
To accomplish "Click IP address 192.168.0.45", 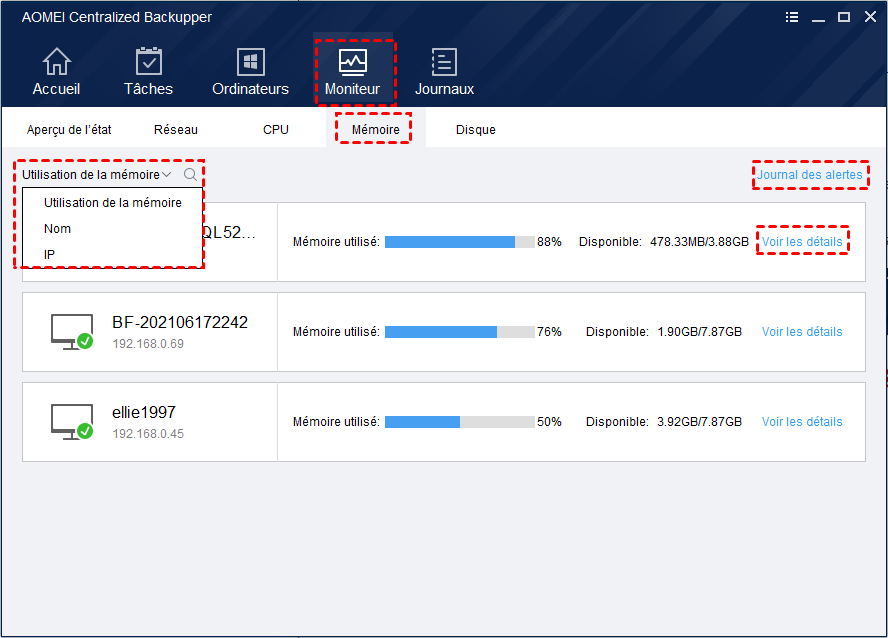I will click(148, 434).
